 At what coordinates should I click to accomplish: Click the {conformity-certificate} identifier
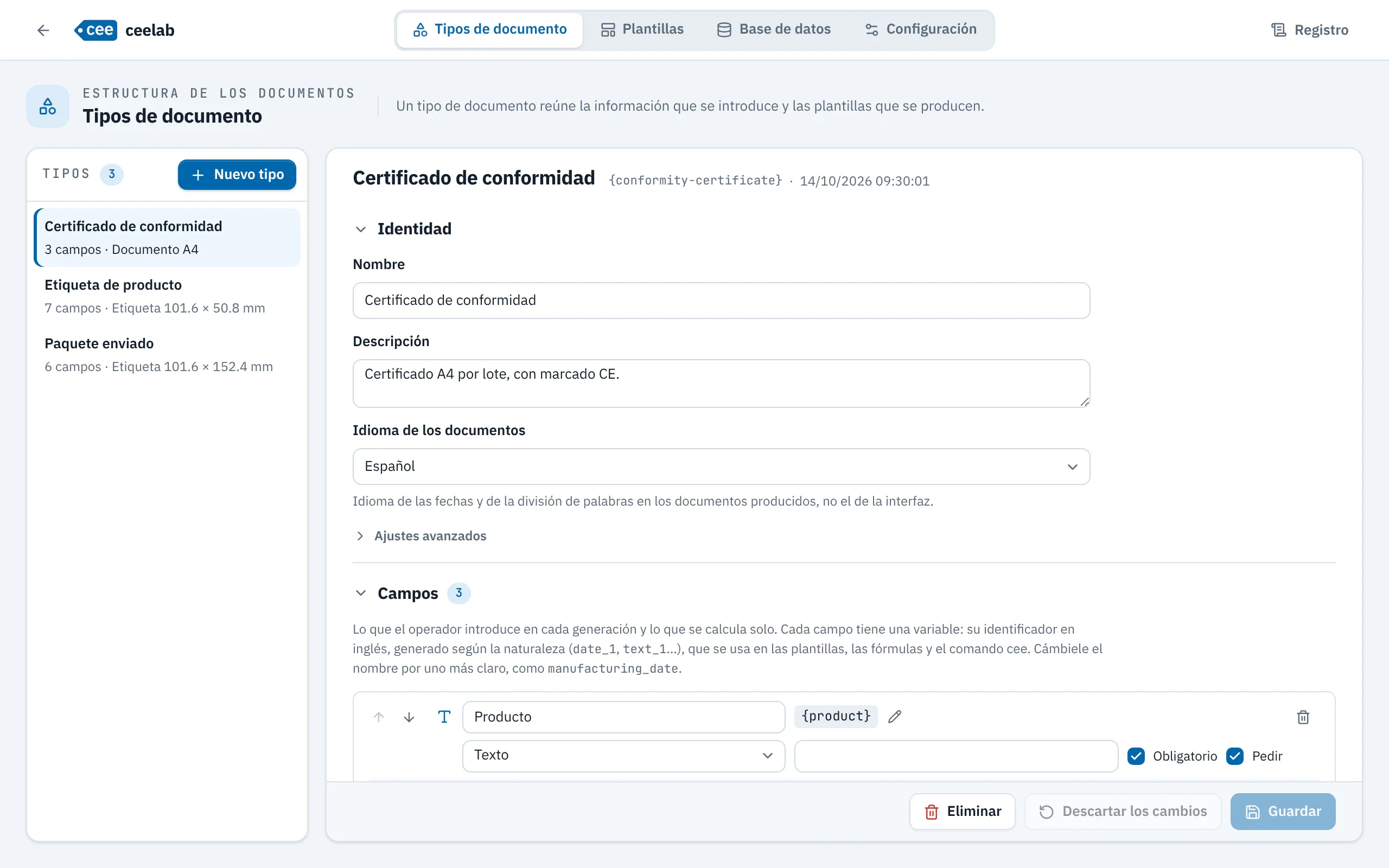coord(695,181)
